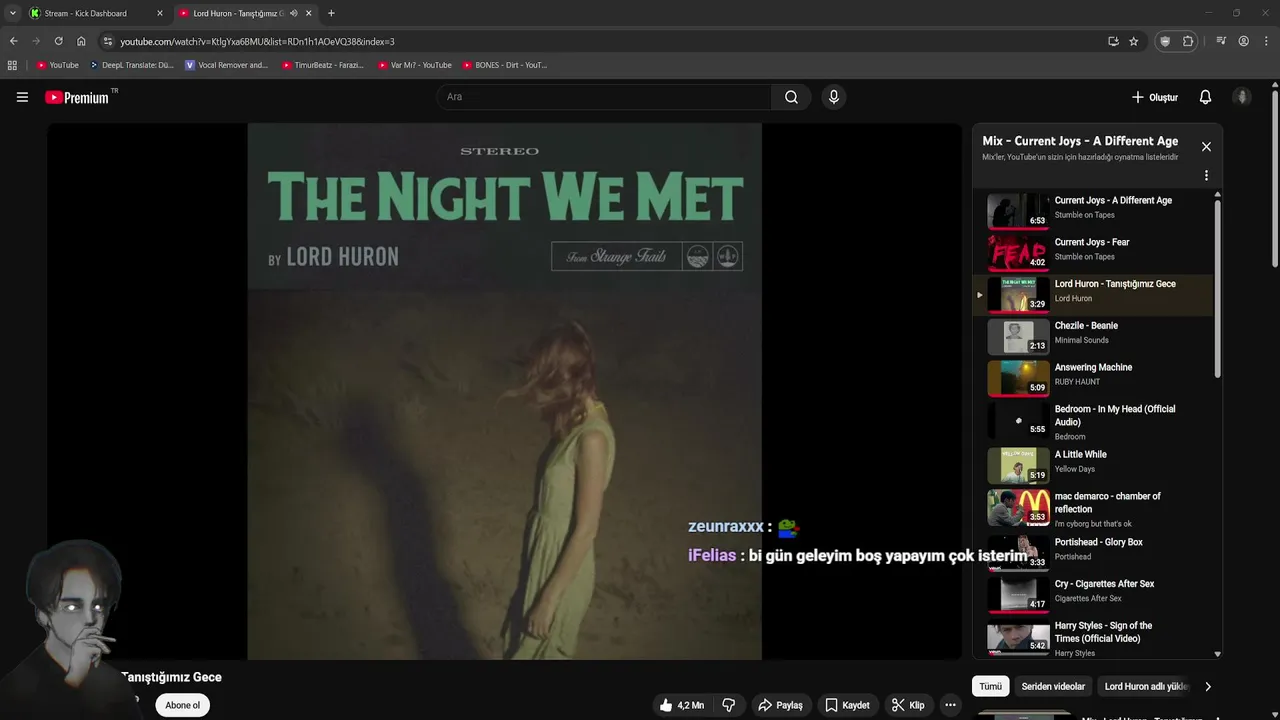Click the YouTube URL address bar

click(x=600, y=41)
